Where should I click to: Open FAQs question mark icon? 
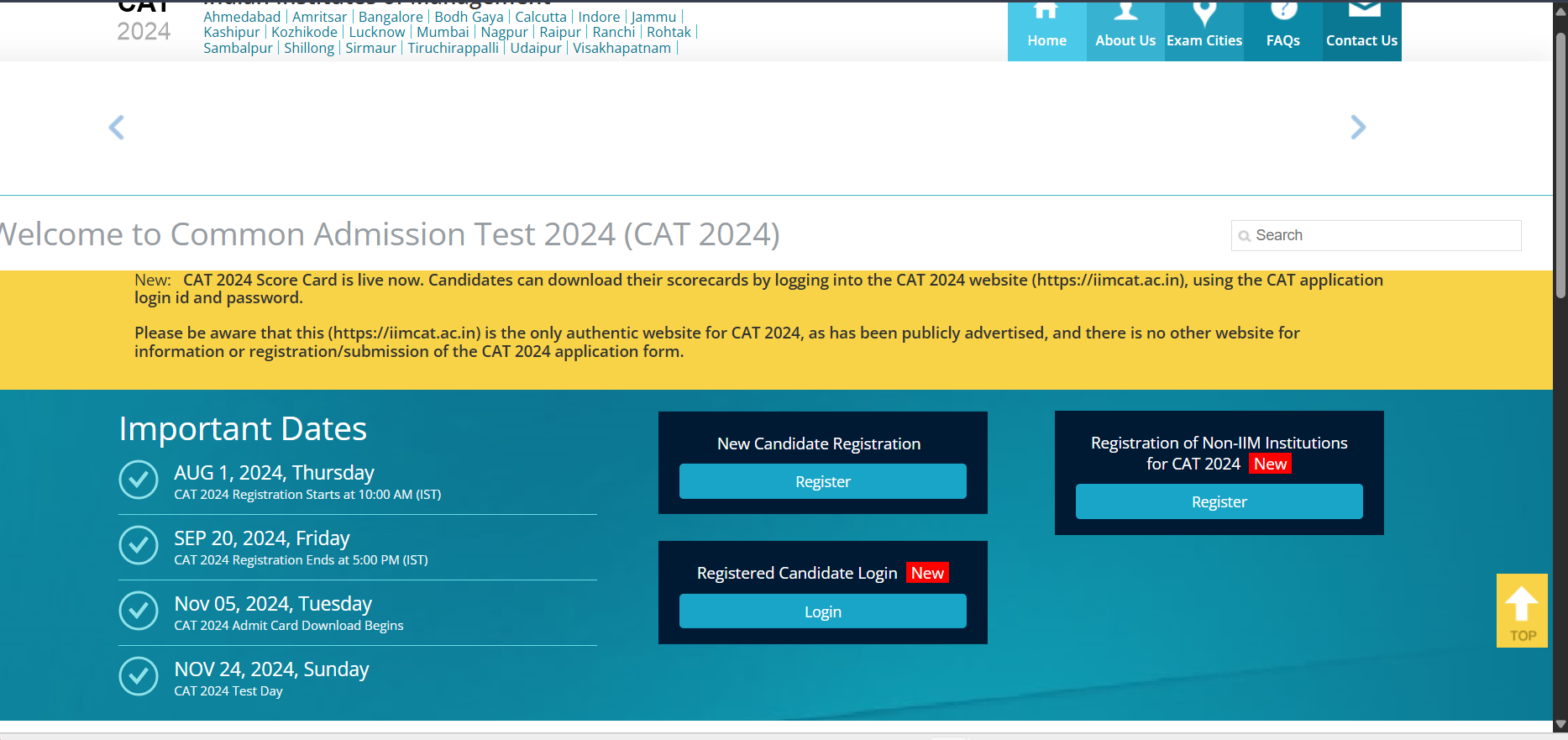[1283, 12]
